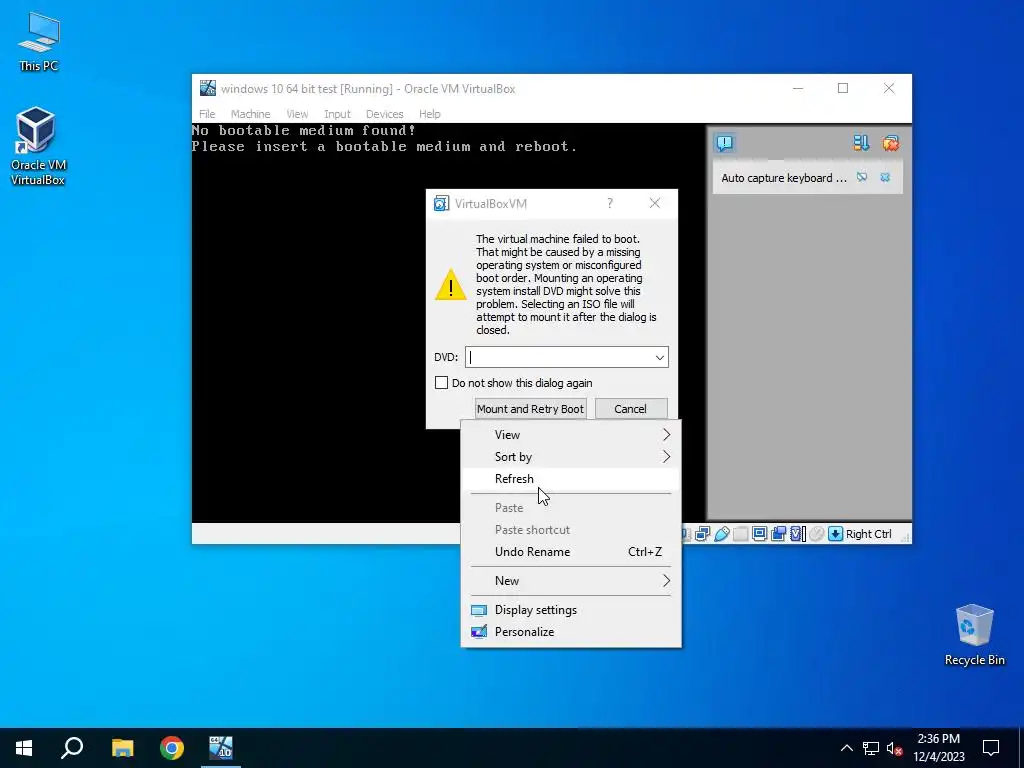1024x768 pixels.
Task: Open the Machine menu
Action: coord(250,114)
